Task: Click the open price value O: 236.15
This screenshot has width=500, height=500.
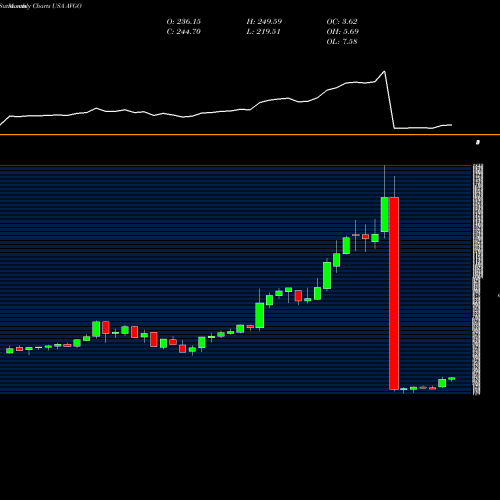Action: (184, 22)
